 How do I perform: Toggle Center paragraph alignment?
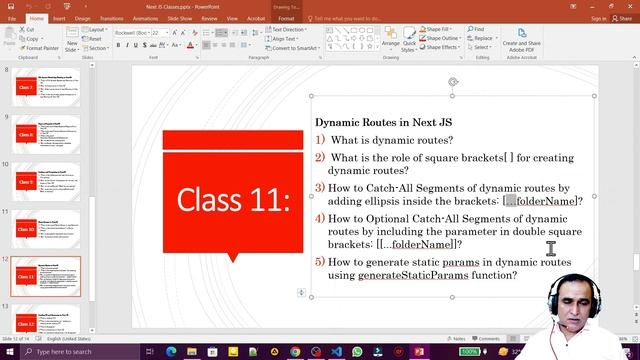click(x=215, y=45)
